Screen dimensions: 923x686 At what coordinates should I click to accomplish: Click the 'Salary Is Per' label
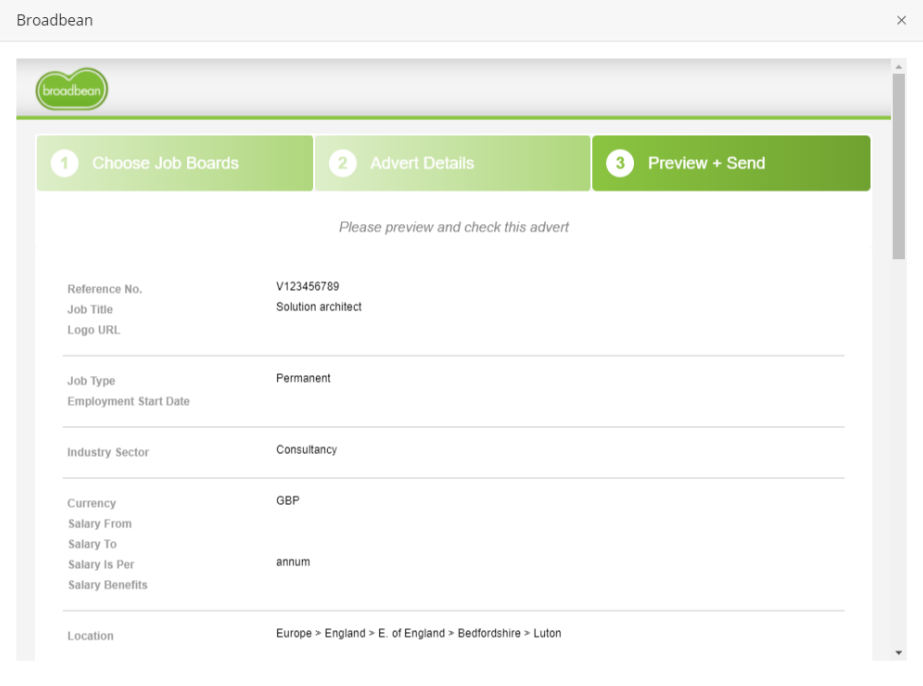[101, 564]
